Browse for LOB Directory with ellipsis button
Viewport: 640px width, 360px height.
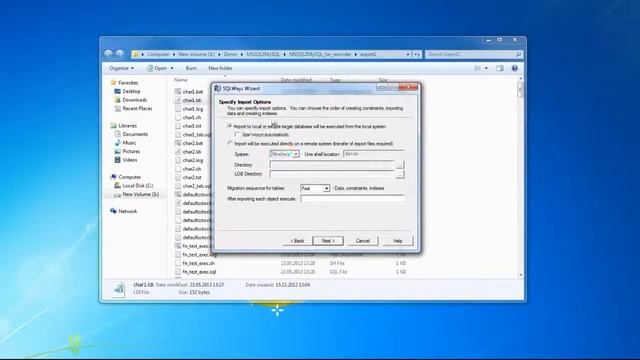[400, 174]
